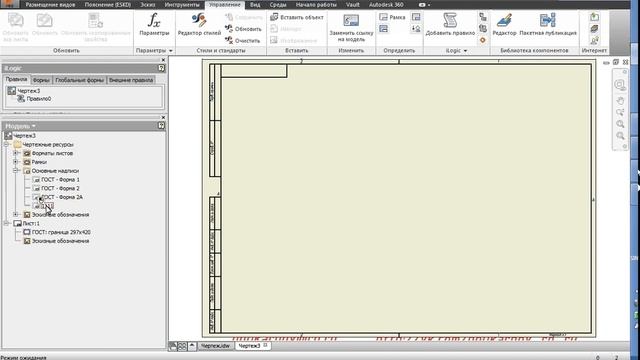The image size is (640, 360).
Task: Click Очистить styles button
Action: click(243, 40)
